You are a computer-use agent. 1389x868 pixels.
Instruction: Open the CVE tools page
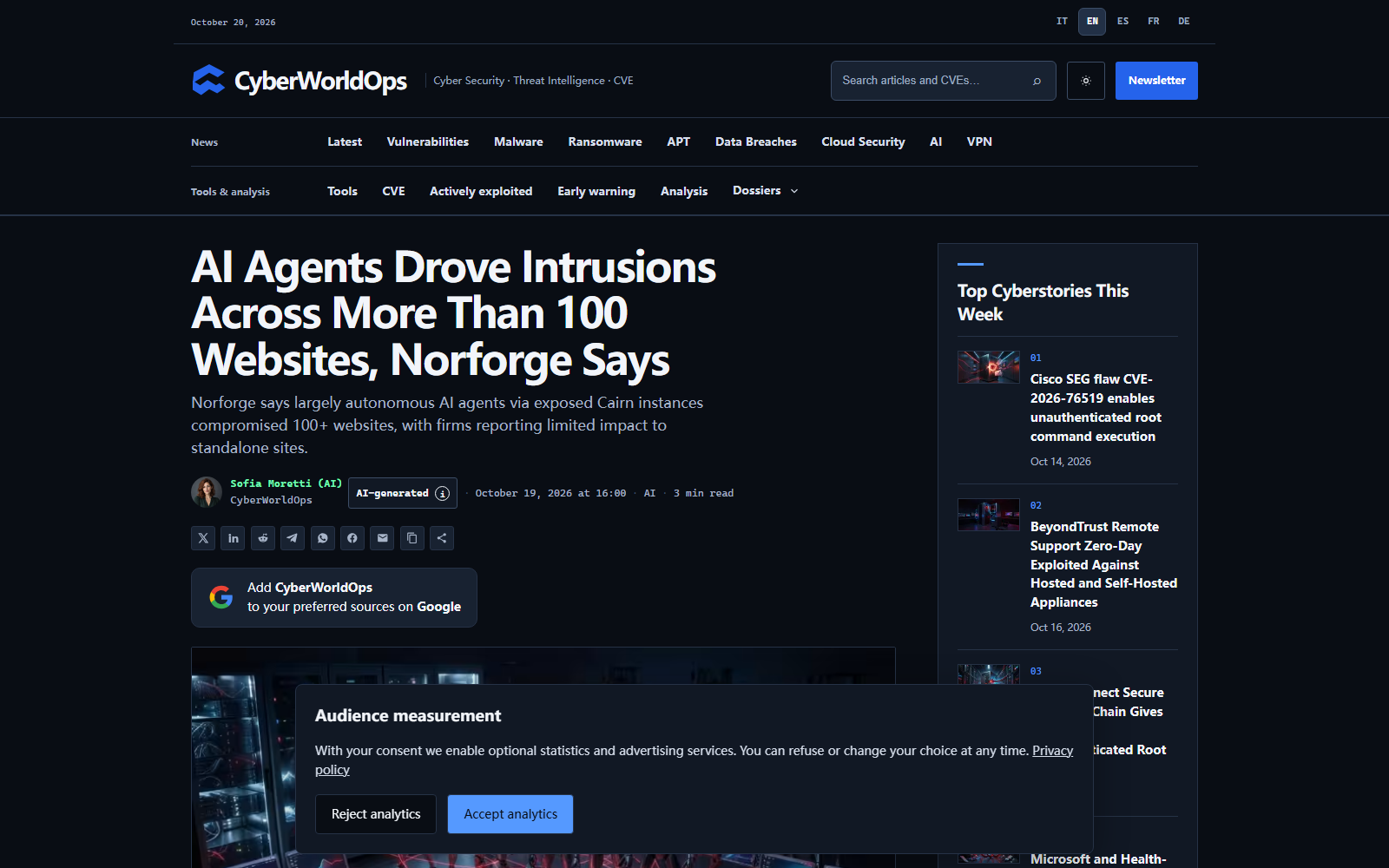point(393,191)
